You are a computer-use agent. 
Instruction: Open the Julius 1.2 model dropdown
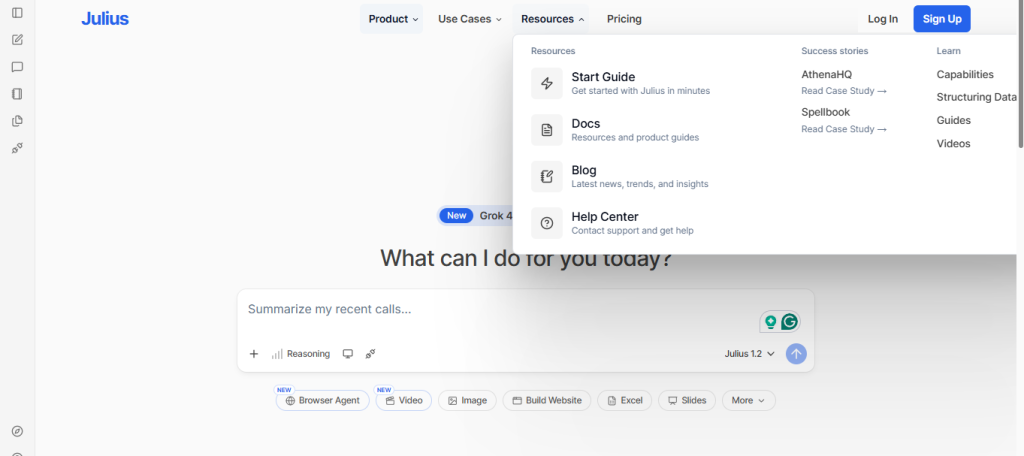(x=750, y=354)
